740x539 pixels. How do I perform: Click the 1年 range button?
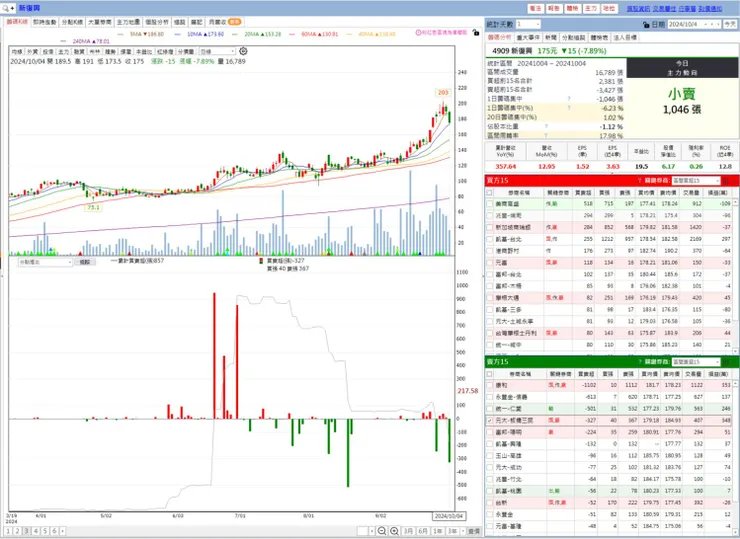point(437,531)
